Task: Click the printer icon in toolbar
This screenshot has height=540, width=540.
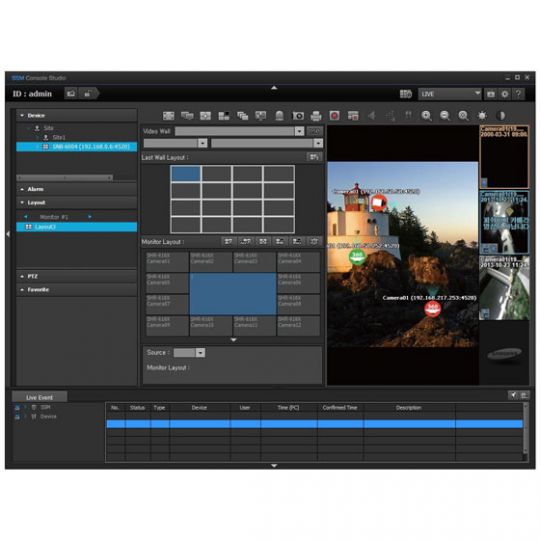Action: [x=316, y=116]
